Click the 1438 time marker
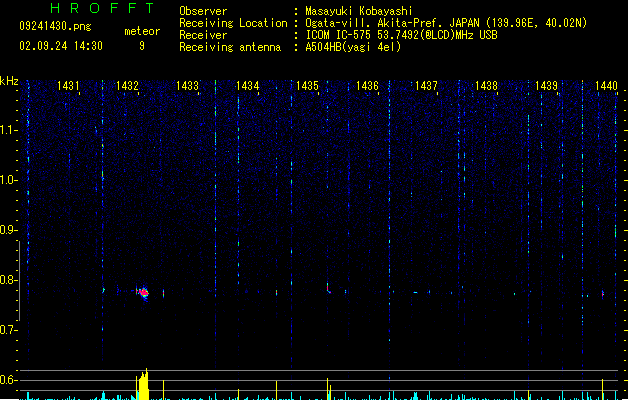Screen dimensions: 629x400 click(486, 86)
